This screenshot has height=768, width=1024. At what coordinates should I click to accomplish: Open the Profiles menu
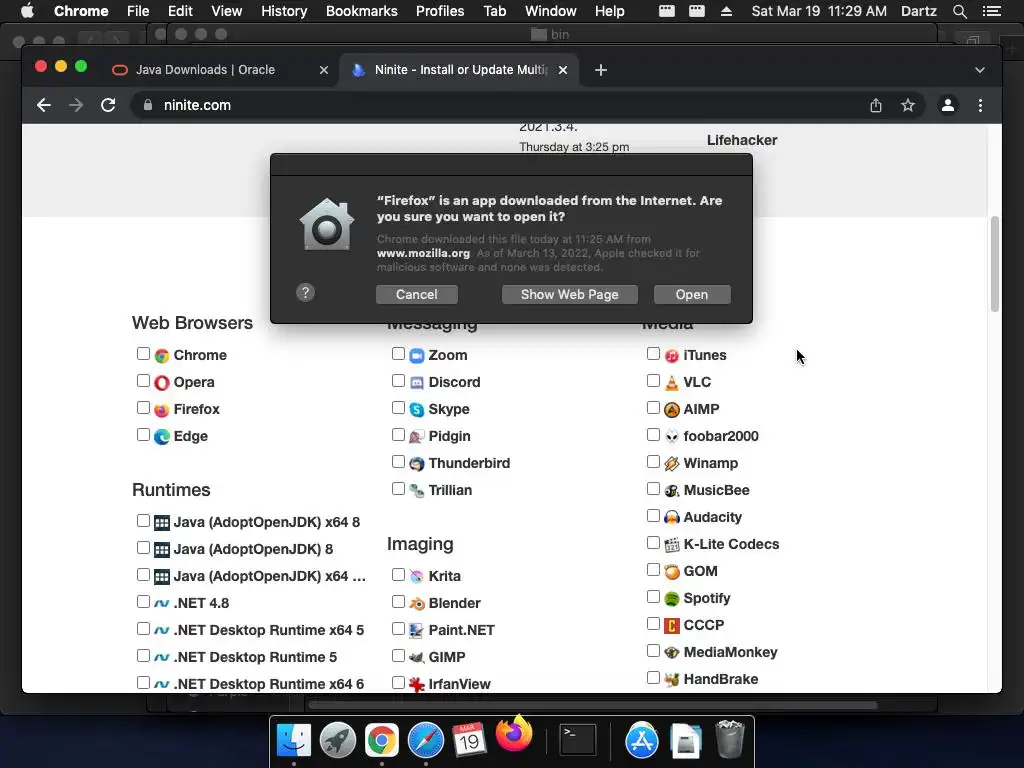pyautogui.click(x=440, y=11)
